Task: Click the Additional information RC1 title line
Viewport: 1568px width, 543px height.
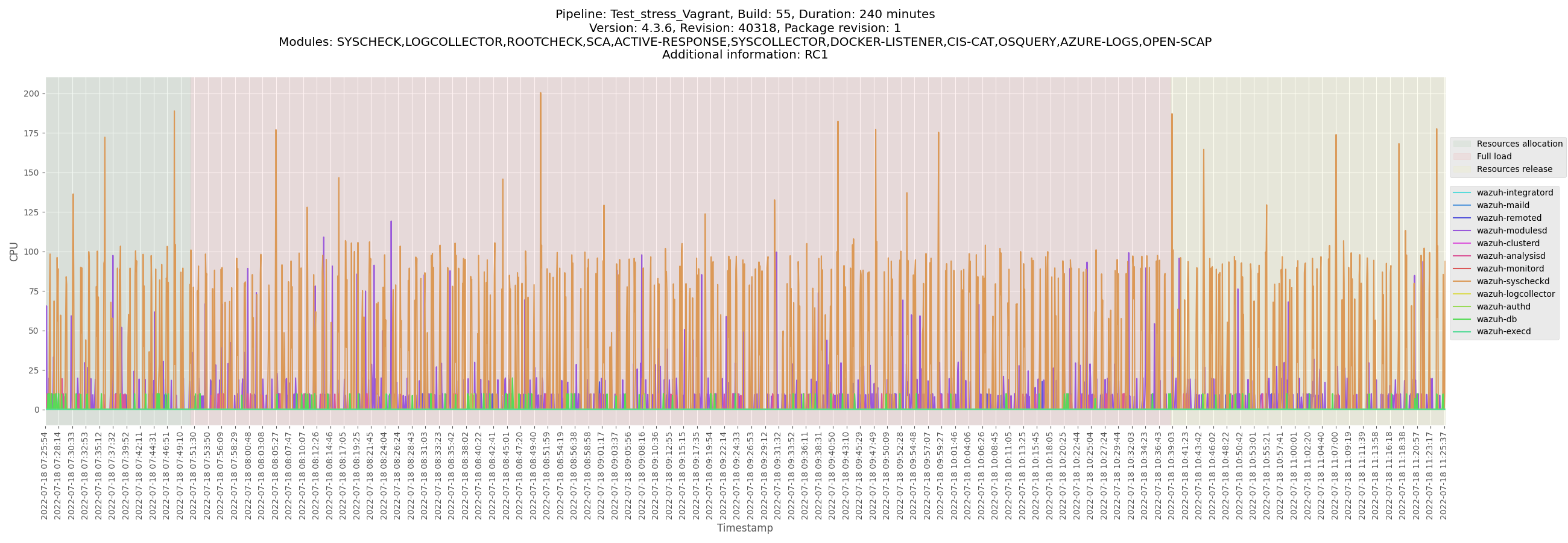Action: (x=744, y=55)
